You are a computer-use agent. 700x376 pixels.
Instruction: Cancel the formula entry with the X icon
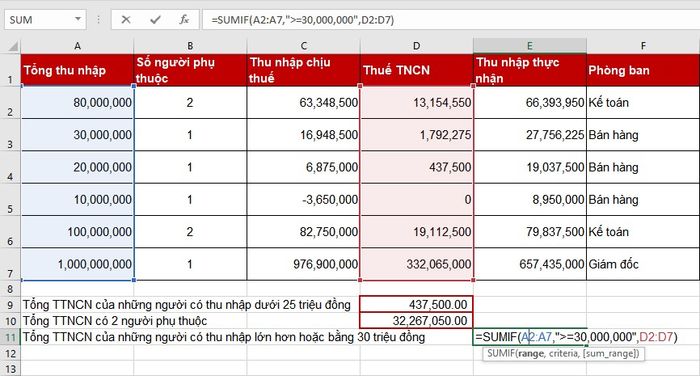(x=126, y=20)
